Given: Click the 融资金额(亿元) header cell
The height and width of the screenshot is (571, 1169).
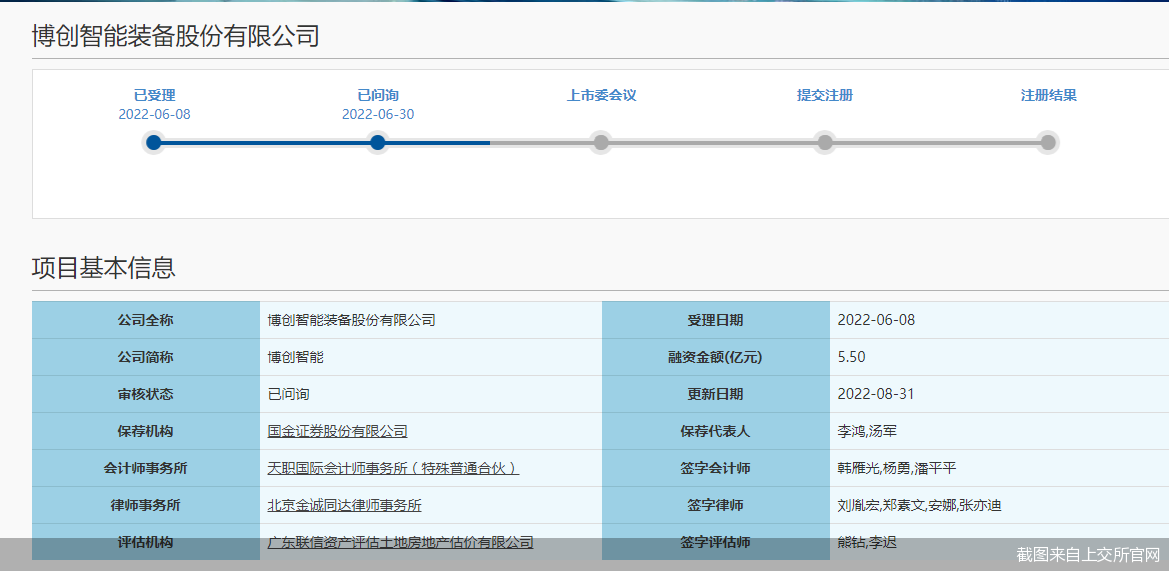Looking at the screenshot, I should point(716,358).
